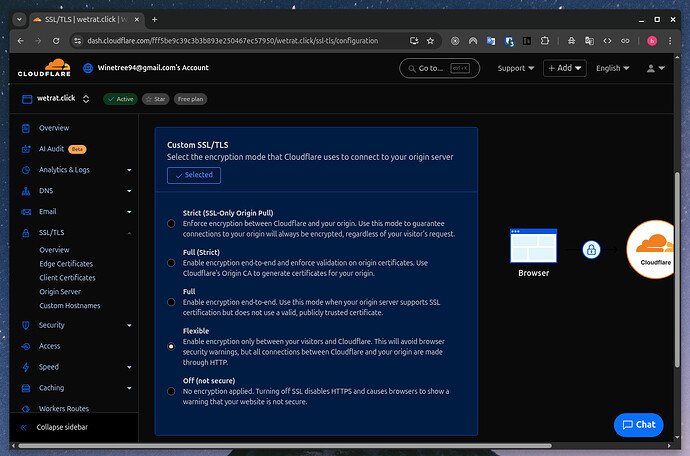Click the Free plan badge
This screenshot has width=690, height=456.
point(191,99)
